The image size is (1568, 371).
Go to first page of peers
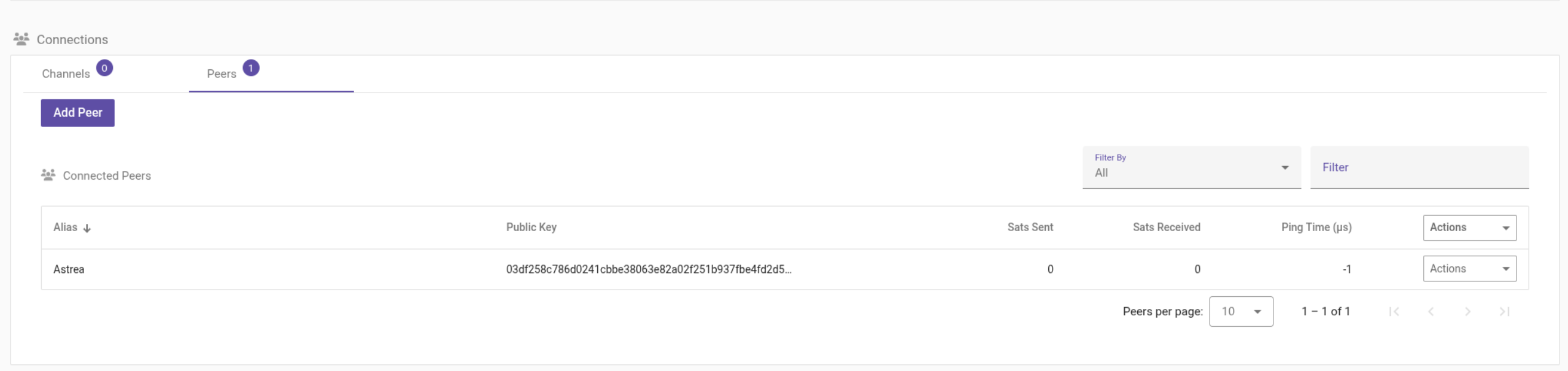pos(1394,312)
